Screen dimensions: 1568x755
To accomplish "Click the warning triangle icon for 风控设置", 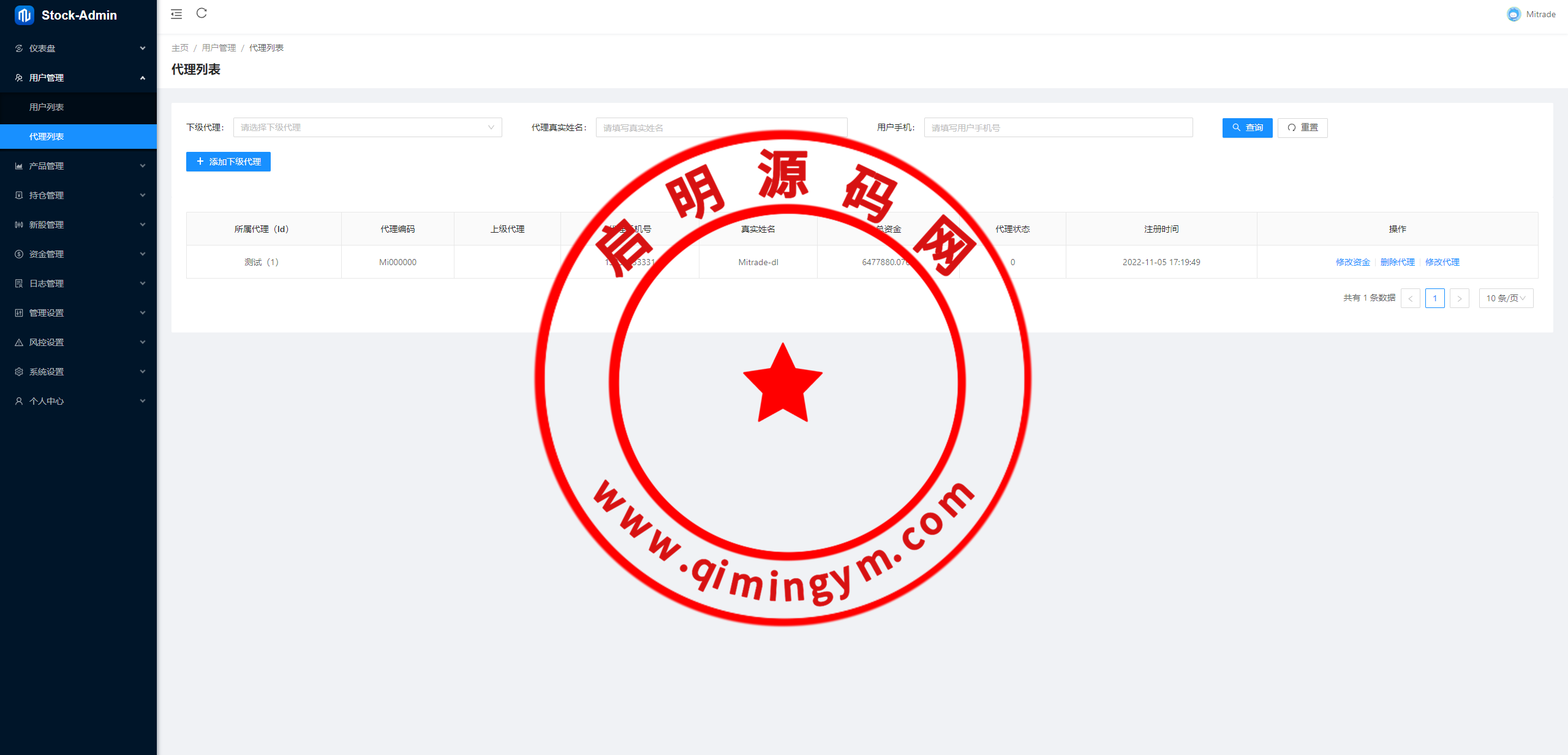I will pyautogui.click(x=19, y=342).
